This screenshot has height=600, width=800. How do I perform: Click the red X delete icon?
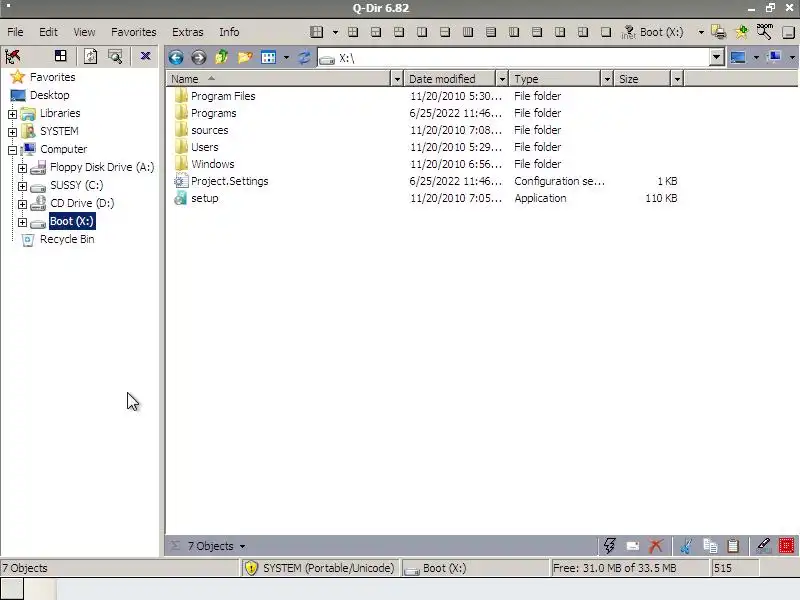tap(656, 546)
